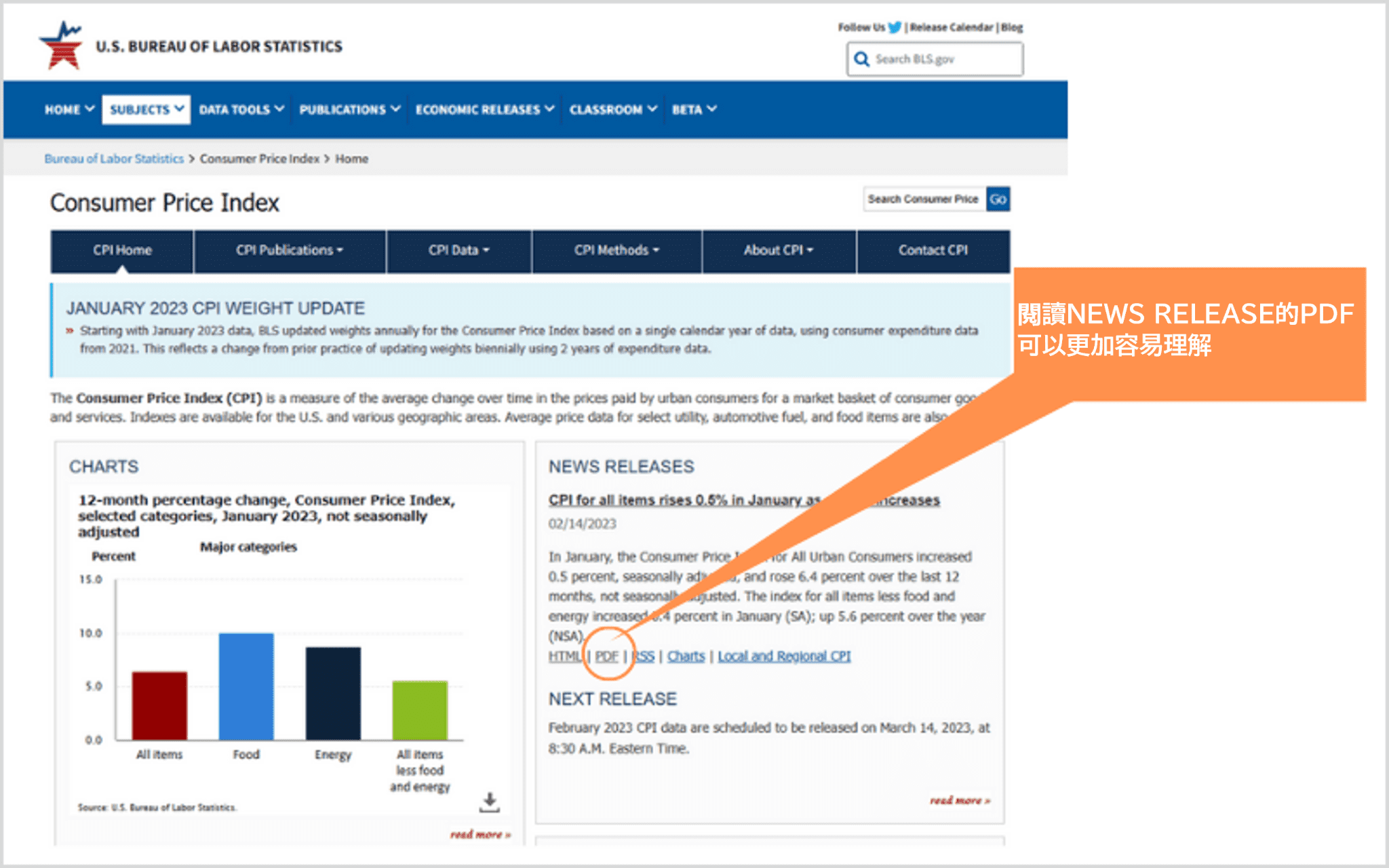
Task: Click the red All items bar
Action: (159, 705)
